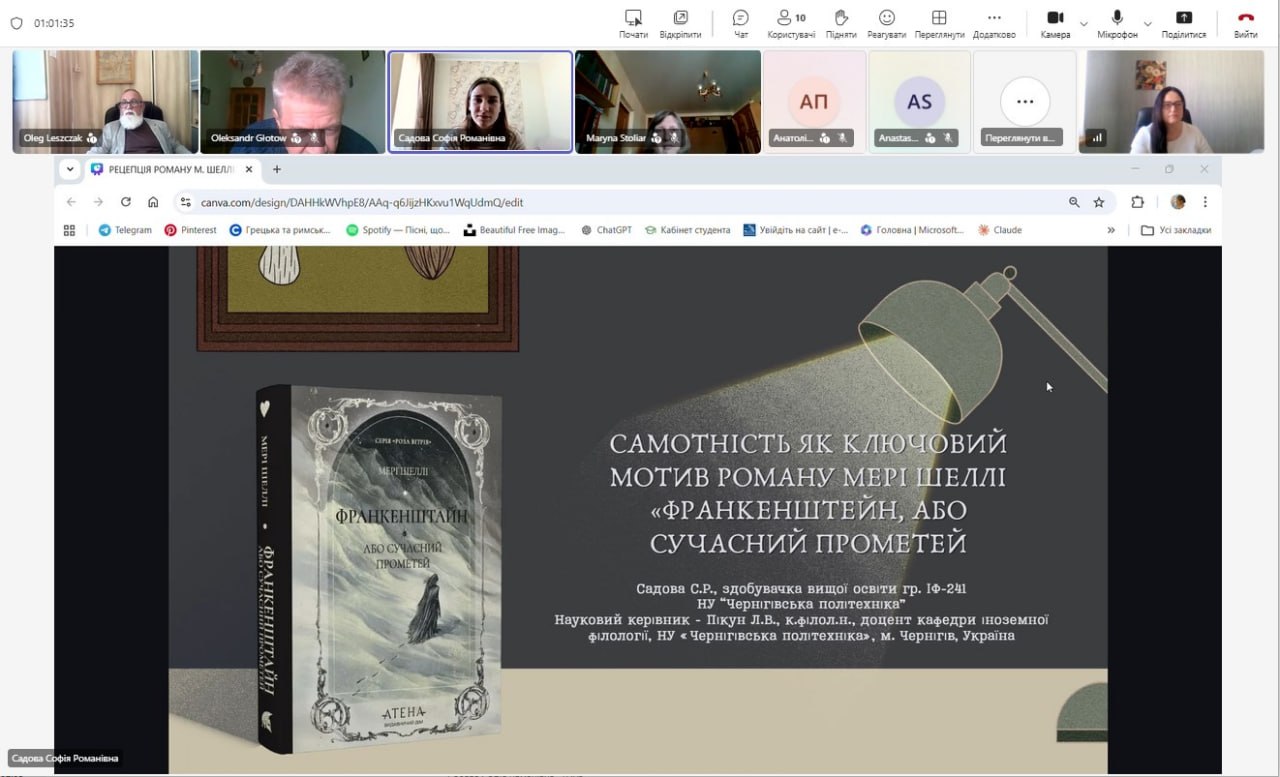Click the text НУ "Чернігівська політехніка"
Screen dimensions: 1280x777
tap(801, 605)
